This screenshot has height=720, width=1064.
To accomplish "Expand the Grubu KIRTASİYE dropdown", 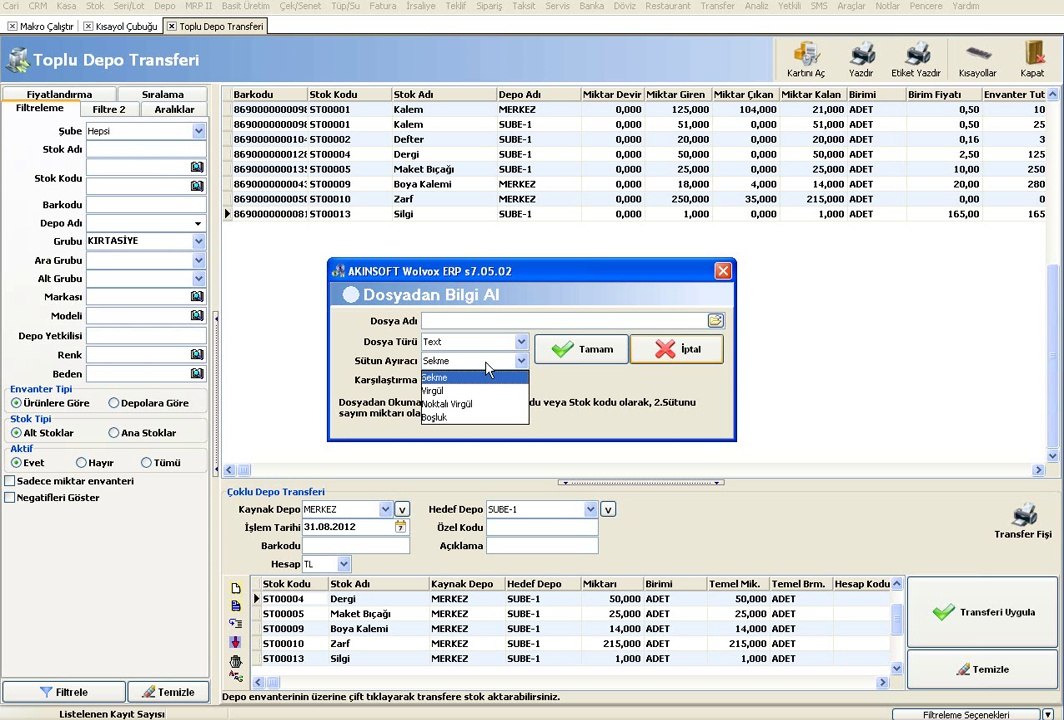I will pos(198,241).
